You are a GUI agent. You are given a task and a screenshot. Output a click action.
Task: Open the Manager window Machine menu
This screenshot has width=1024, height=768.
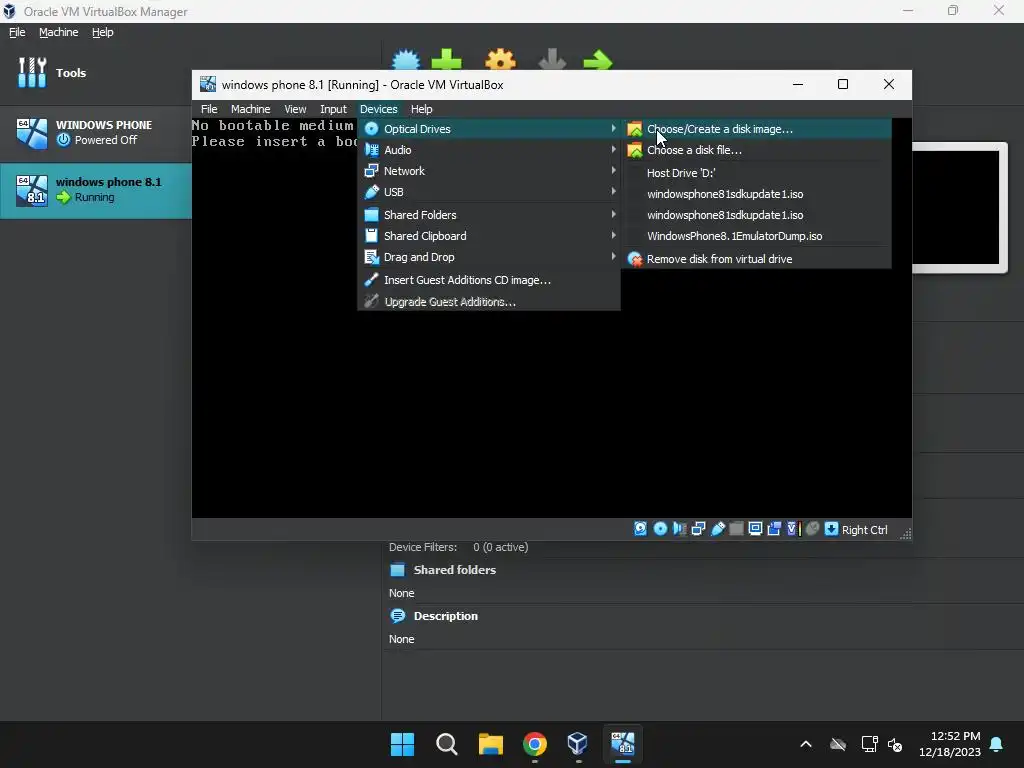tap(59, 32)
